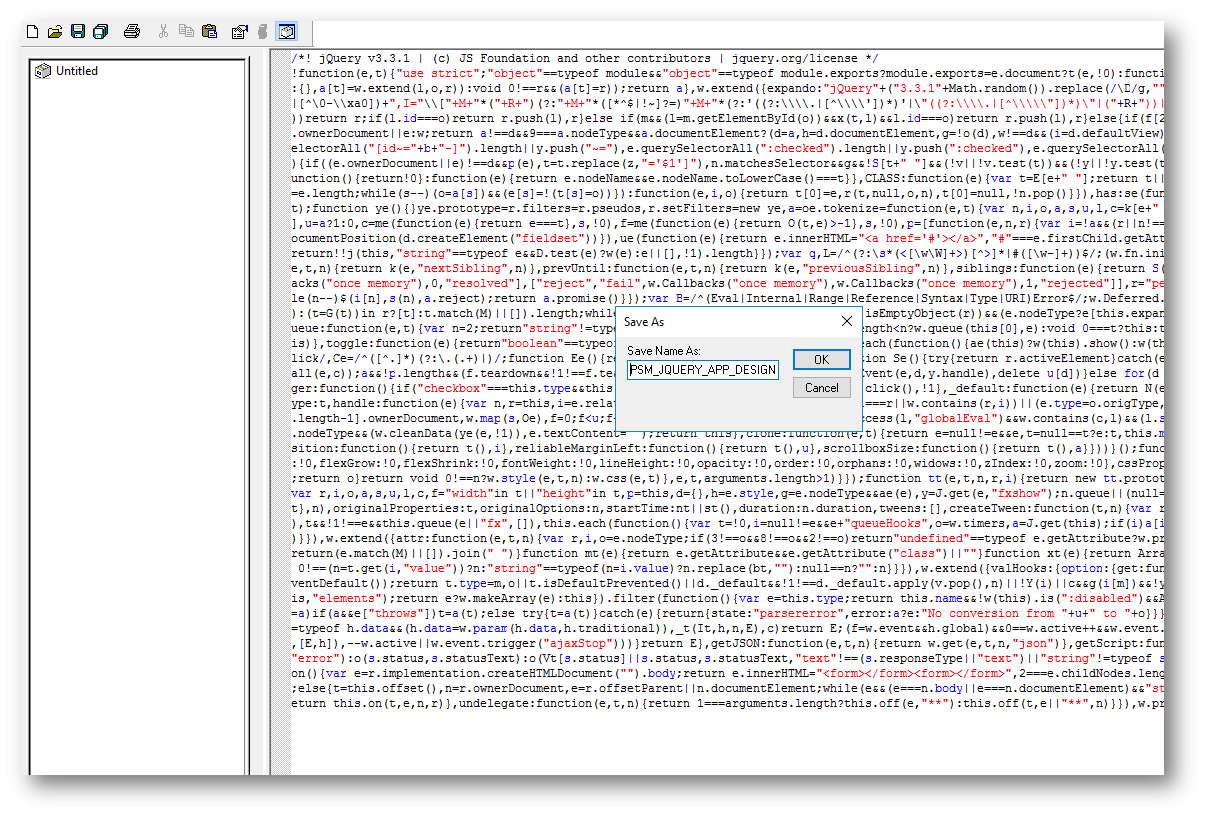
Task: Open a file using the folder icon
Action: coord(55,32)
